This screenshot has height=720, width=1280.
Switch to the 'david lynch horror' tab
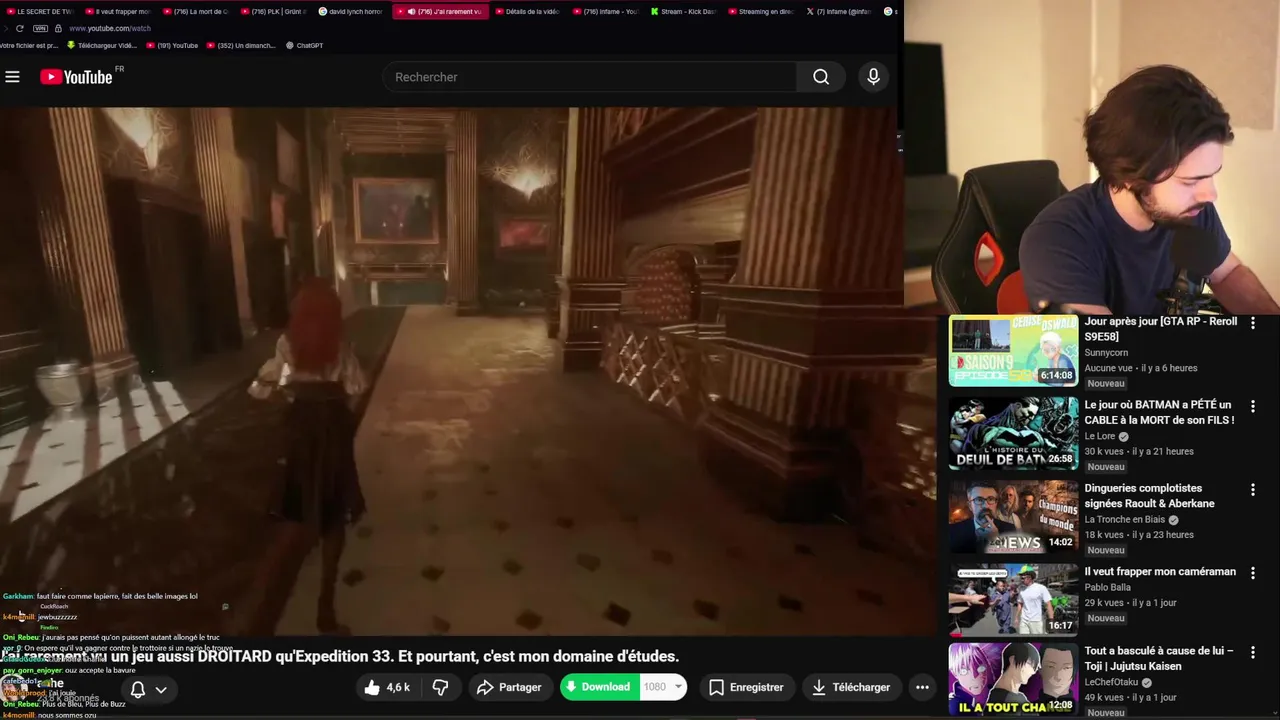click(351, 12)
